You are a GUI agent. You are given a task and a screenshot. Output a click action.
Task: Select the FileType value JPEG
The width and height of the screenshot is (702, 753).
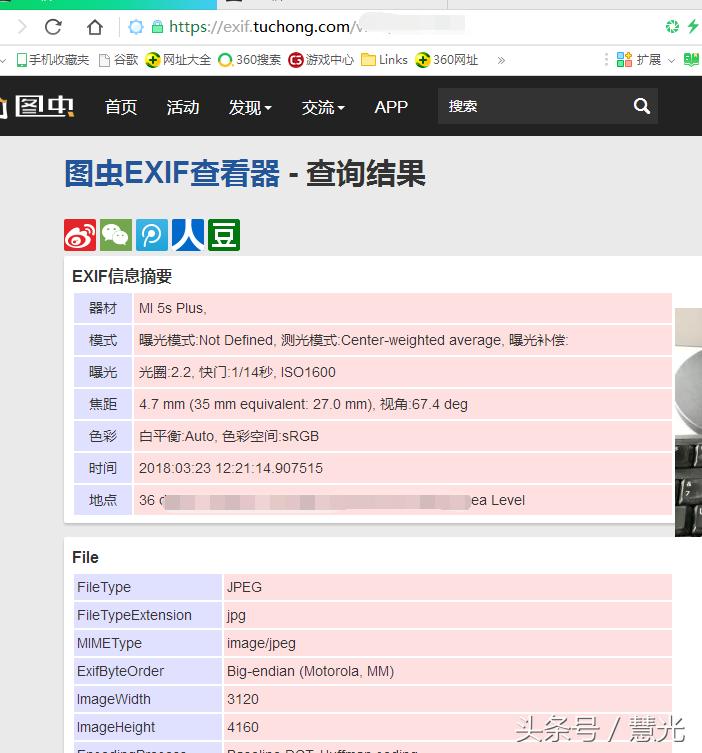448,587
